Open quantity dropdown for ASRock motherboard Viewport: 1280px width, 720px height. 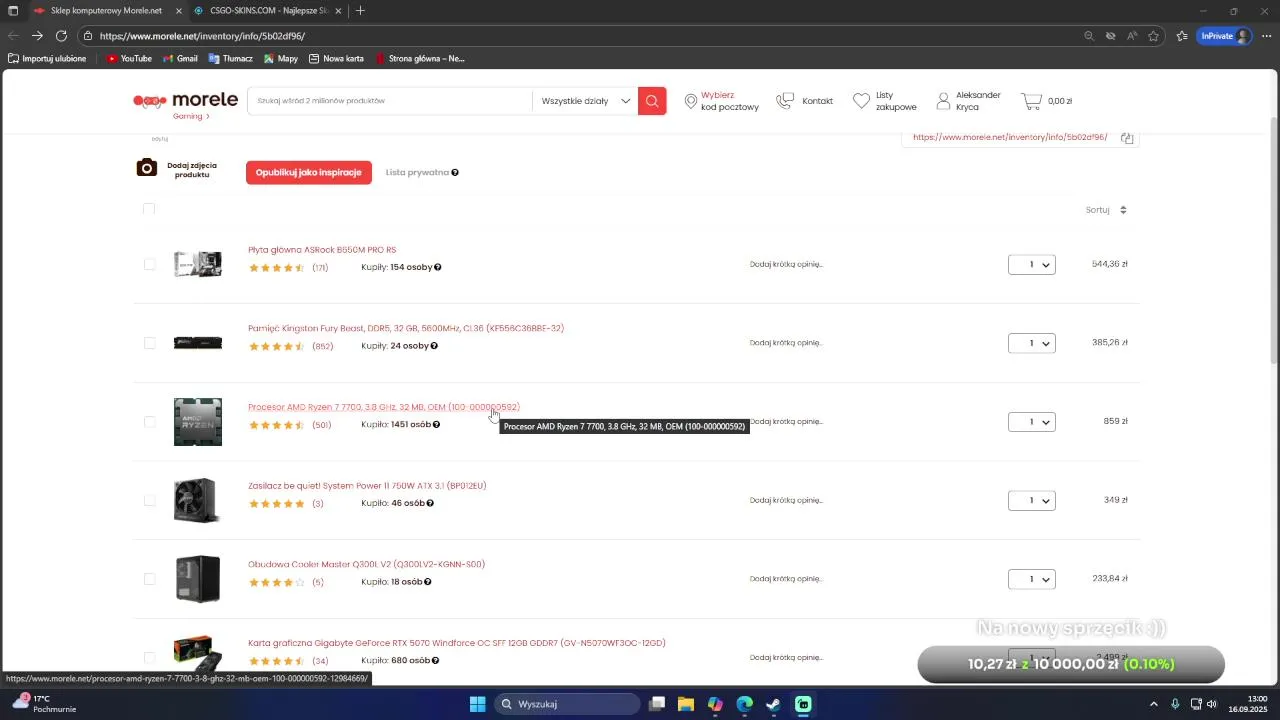pyautogui.click(x=1032, y=265)
